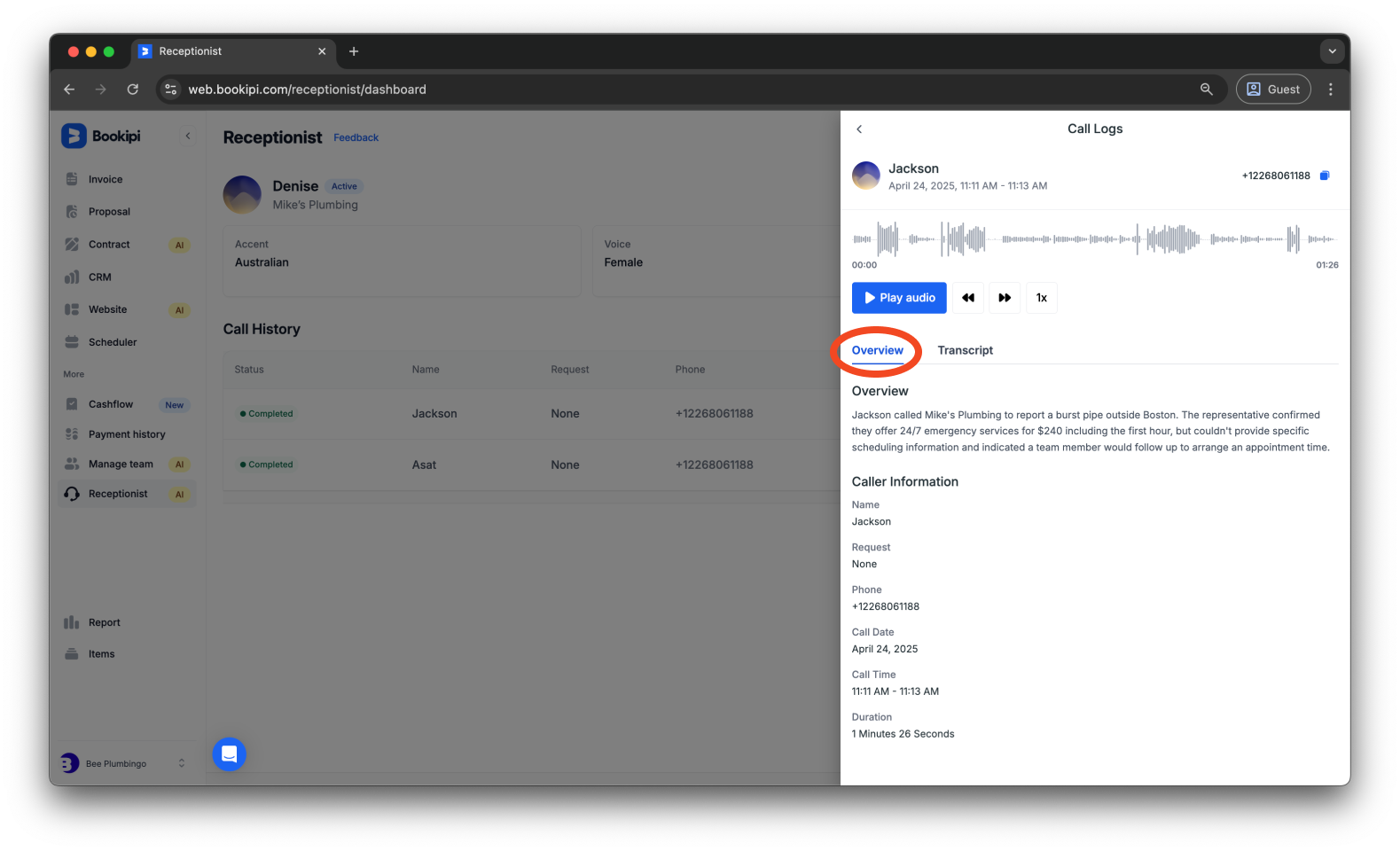Viewport: 1400px width, 851px height.
Task: Open a new browser tab
Action: (x=354, y=51)
